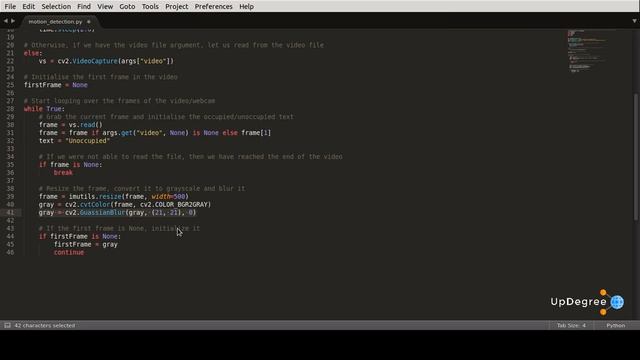Open the Find menu
This screenshot has width=640, height=360.
(84, 7)
